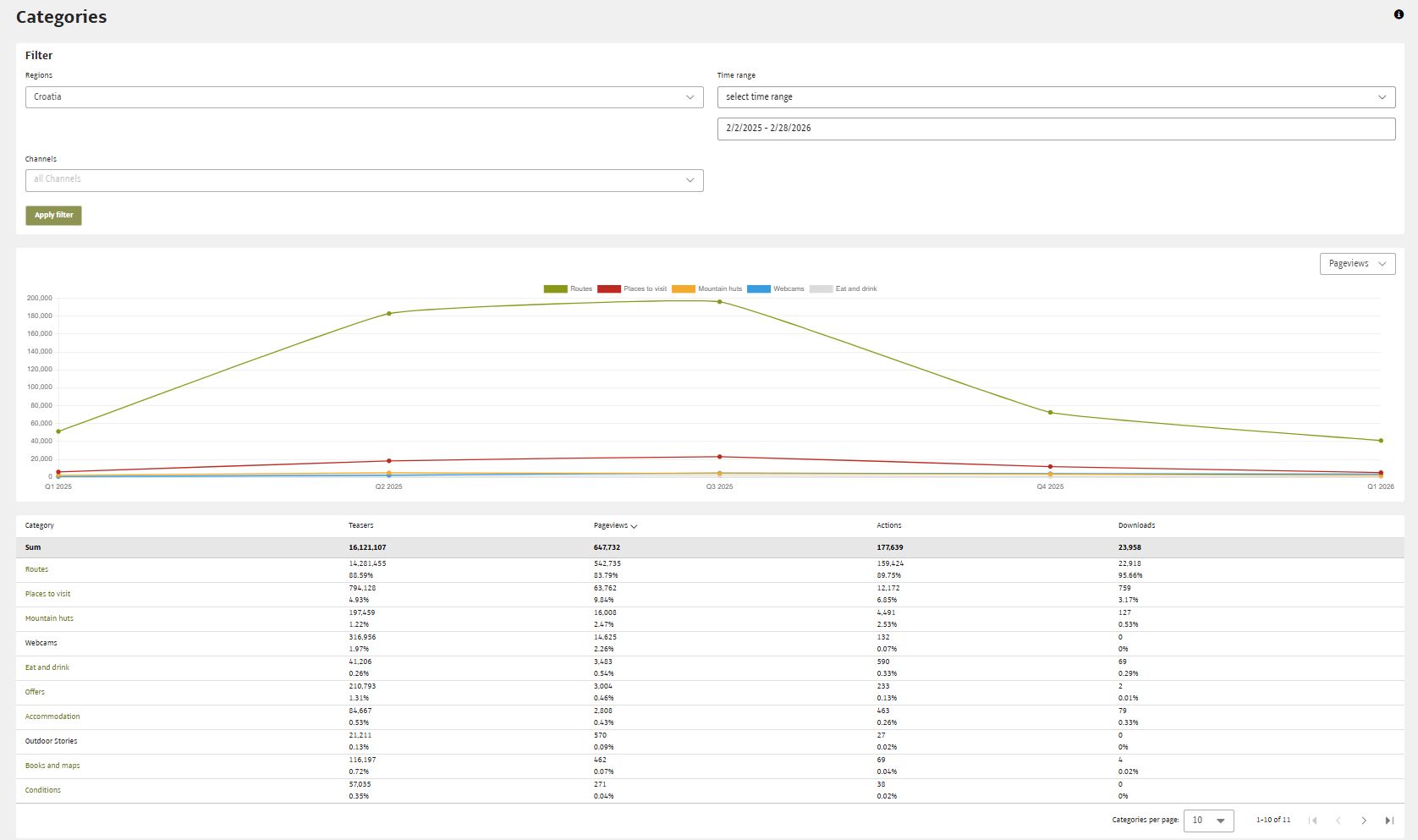Viewport: 1418px width, 840px height.
Task: Jump to the last categories page
Action: (x=1389, y=821)
